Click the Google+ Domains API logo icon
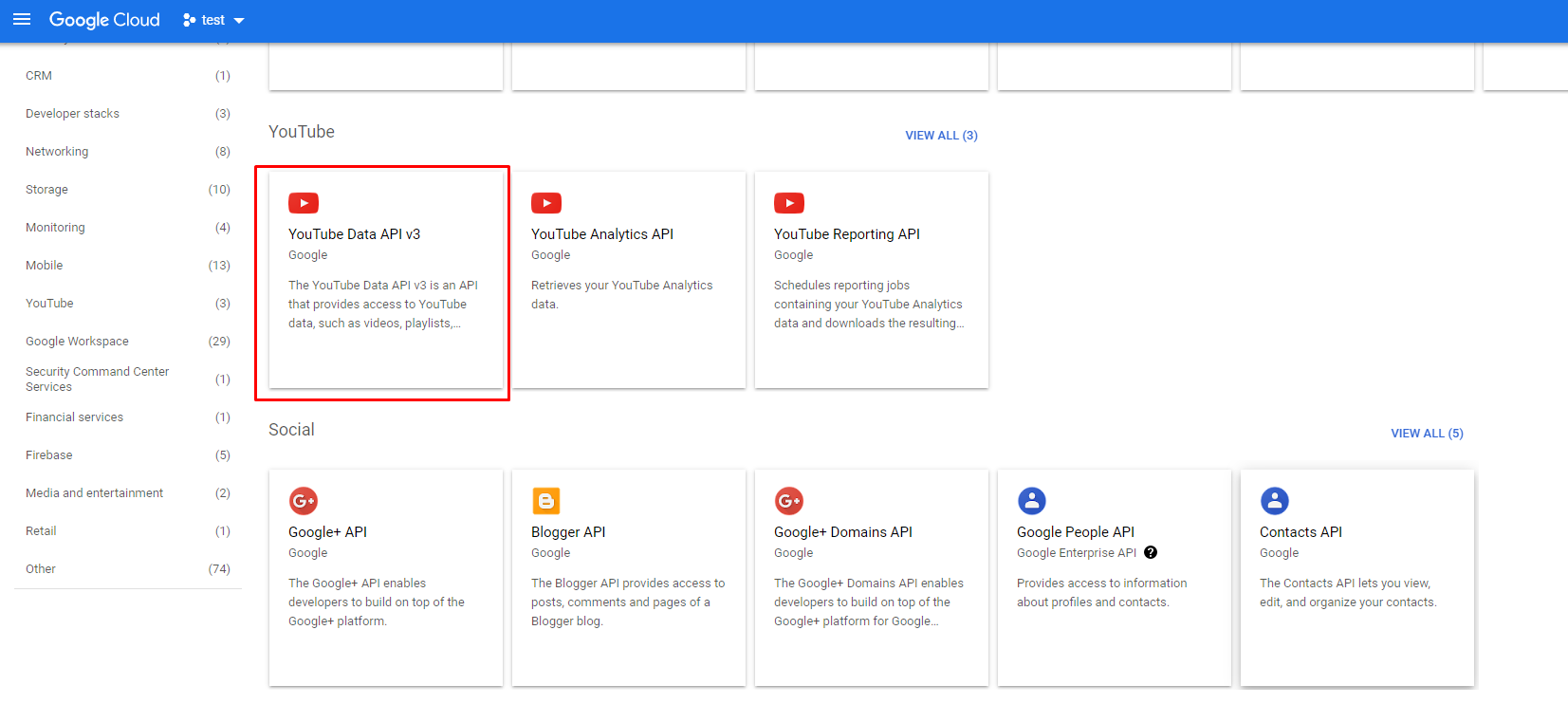The image size is (1568, 704). 789,501
